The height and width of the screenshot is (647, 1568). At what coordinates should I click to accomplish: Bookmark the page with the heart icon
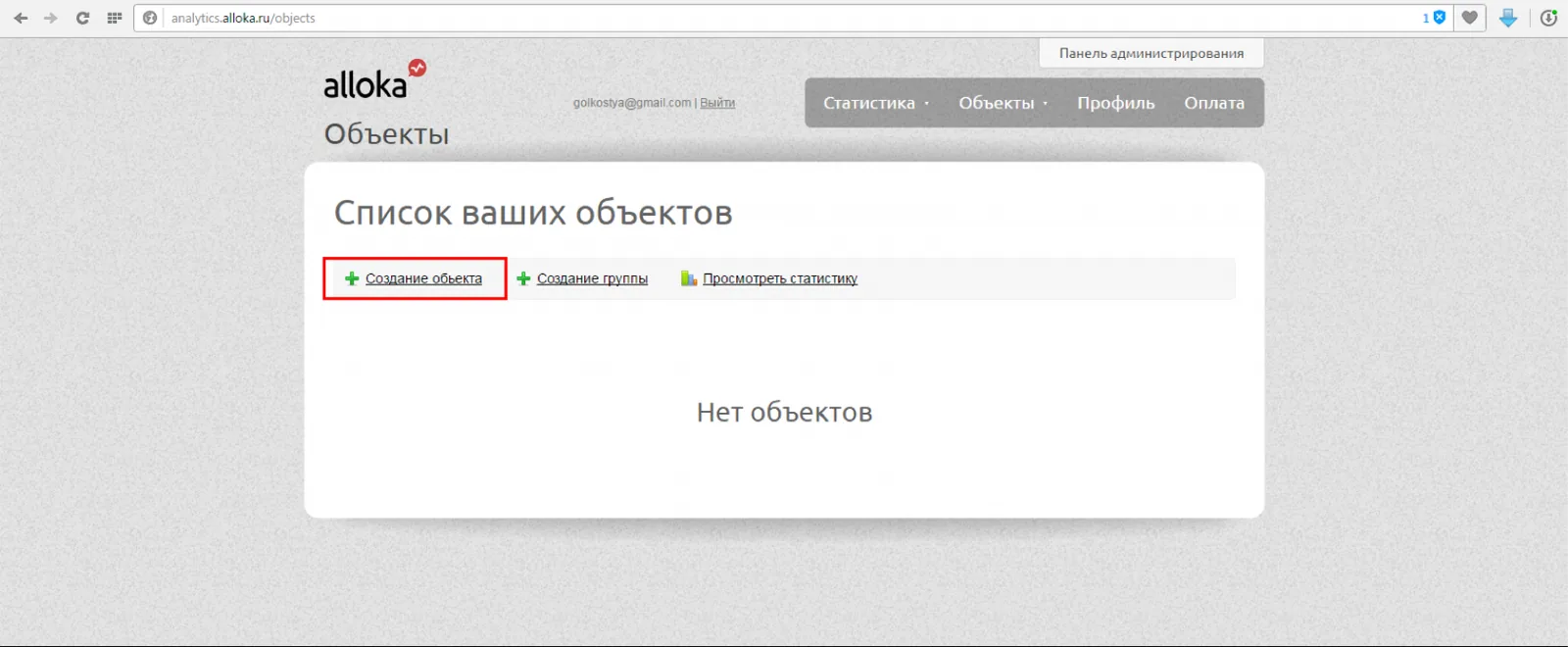1469,18
